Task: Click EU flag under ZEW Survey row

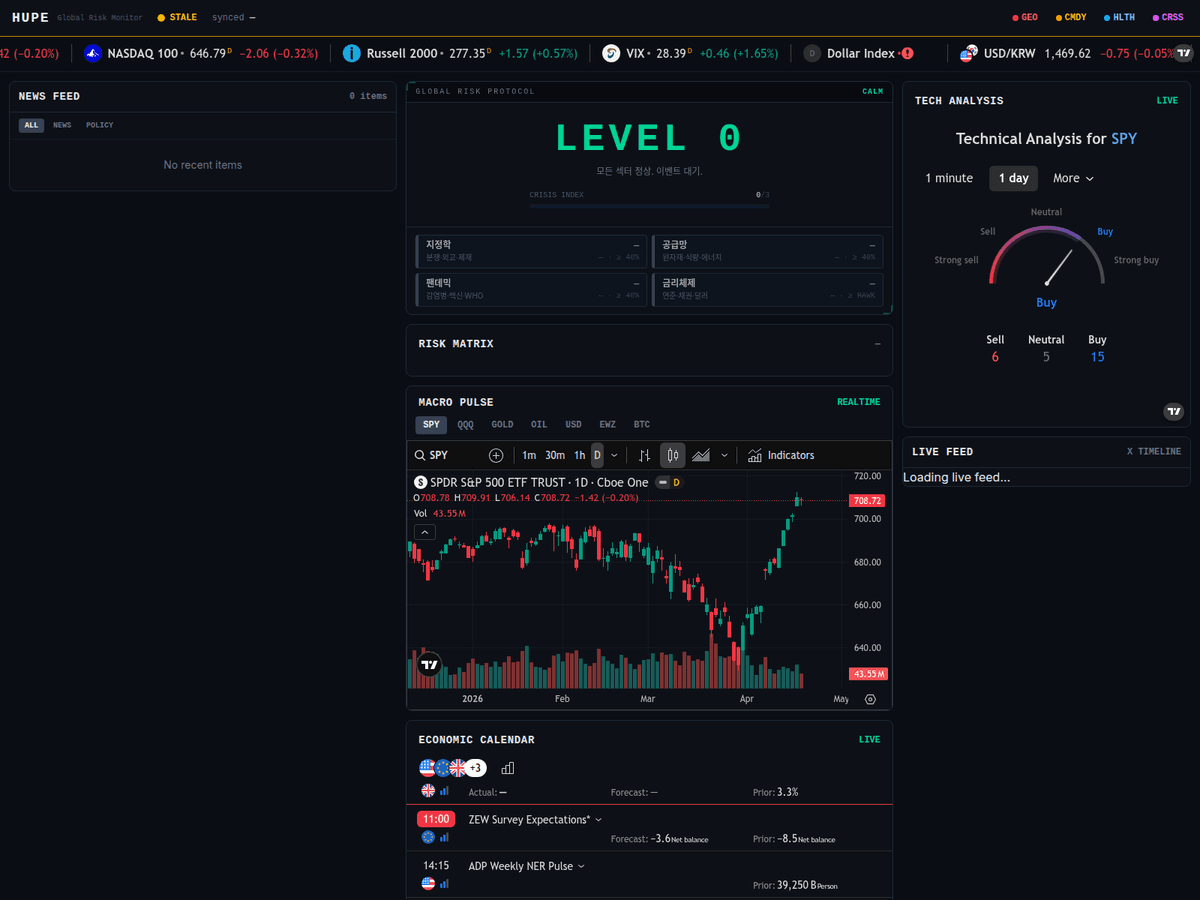Action: [428, 837]
